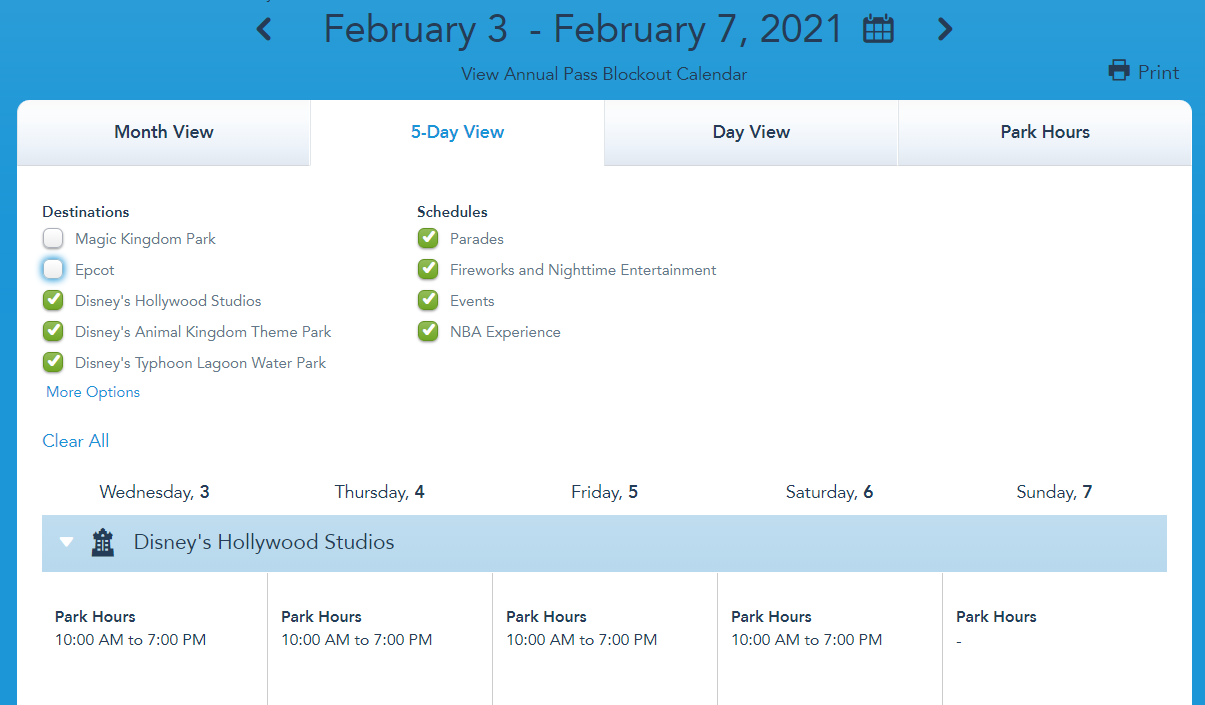Viewport: 1205px width, 705px height.
Task: Check the Epcot destination checkbox
Action: point(53,270)
